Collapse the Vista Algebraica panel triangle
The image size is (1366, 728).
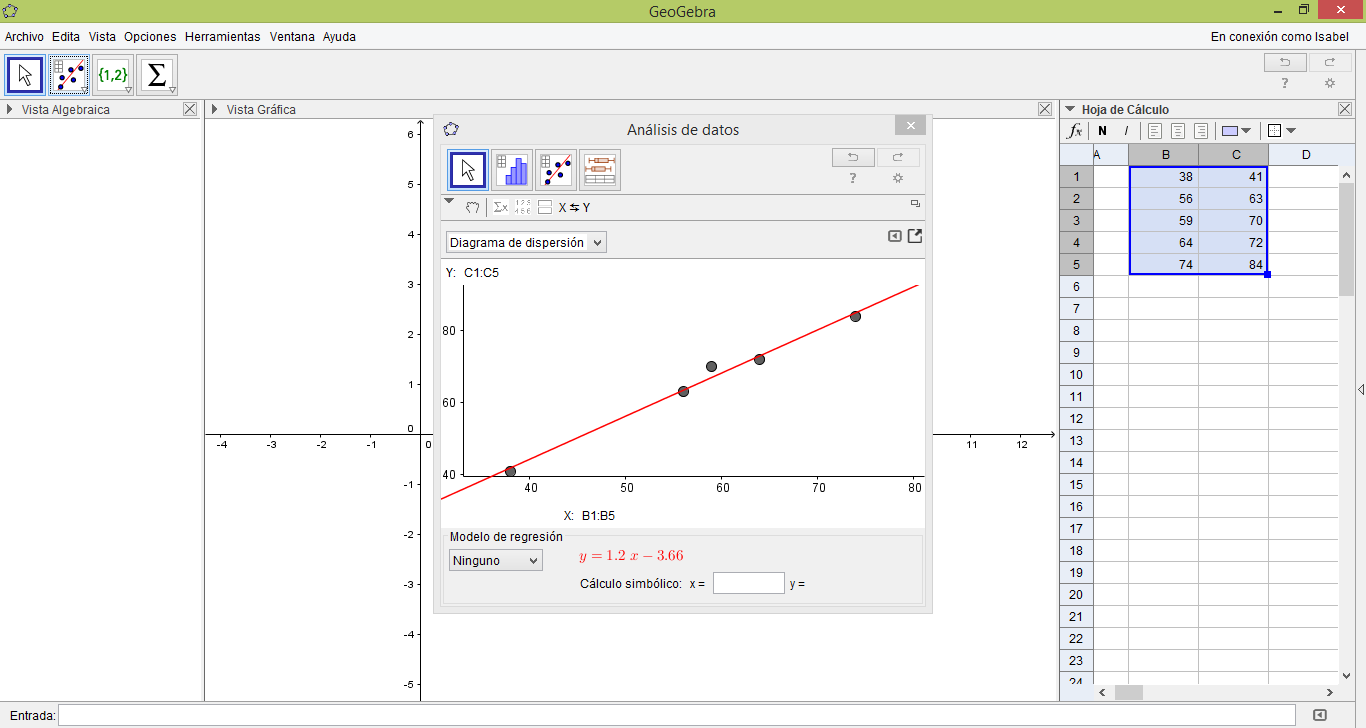(x=10, y=110)
